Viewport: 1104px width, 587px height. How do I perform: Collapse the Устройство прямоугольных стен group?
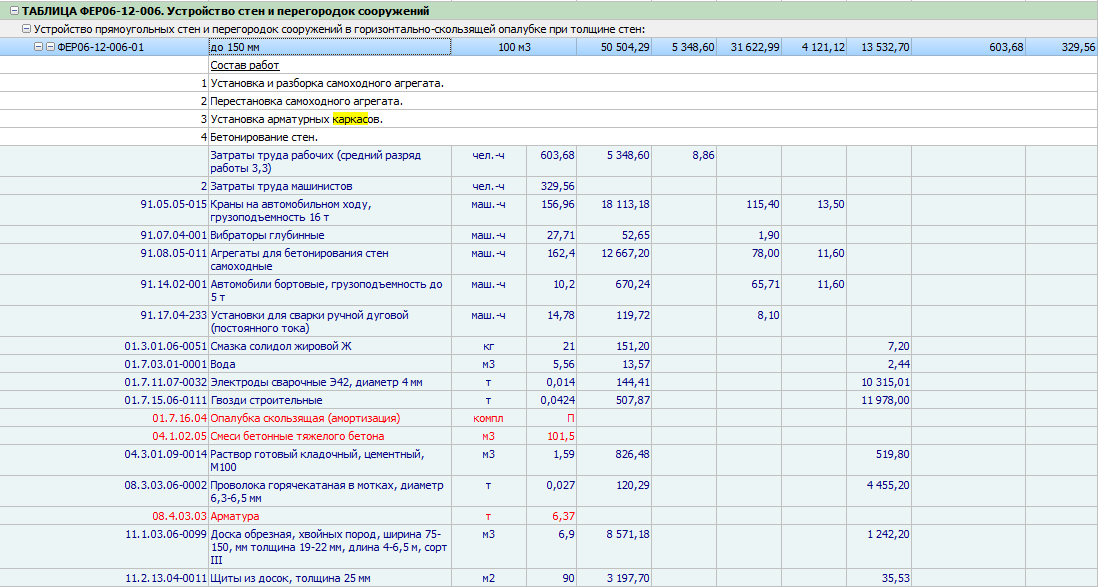(27, 30)
